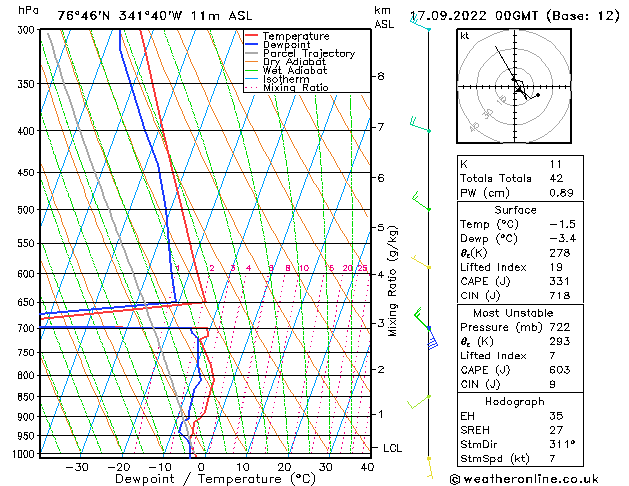Screen dimensions: 629x486
Task: Click the Most Unstable CAPE value 603
Action: point(560,370)
